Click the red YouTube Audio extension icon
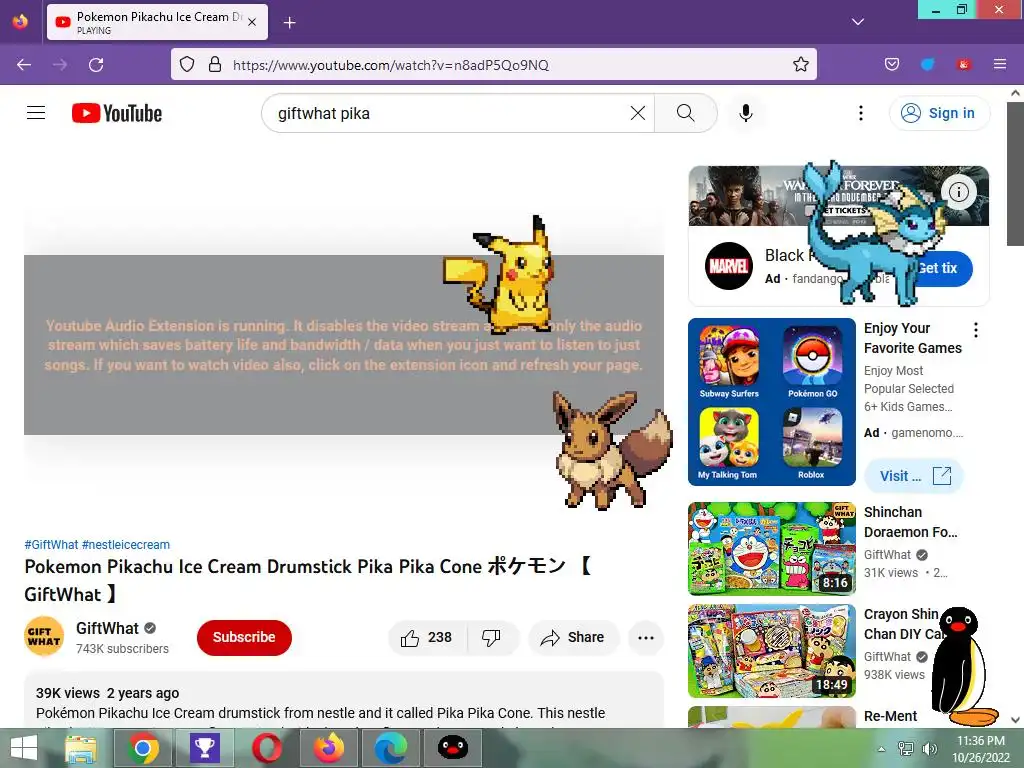The width and height of the screenshot is (1024, 768). pos(963,64)
